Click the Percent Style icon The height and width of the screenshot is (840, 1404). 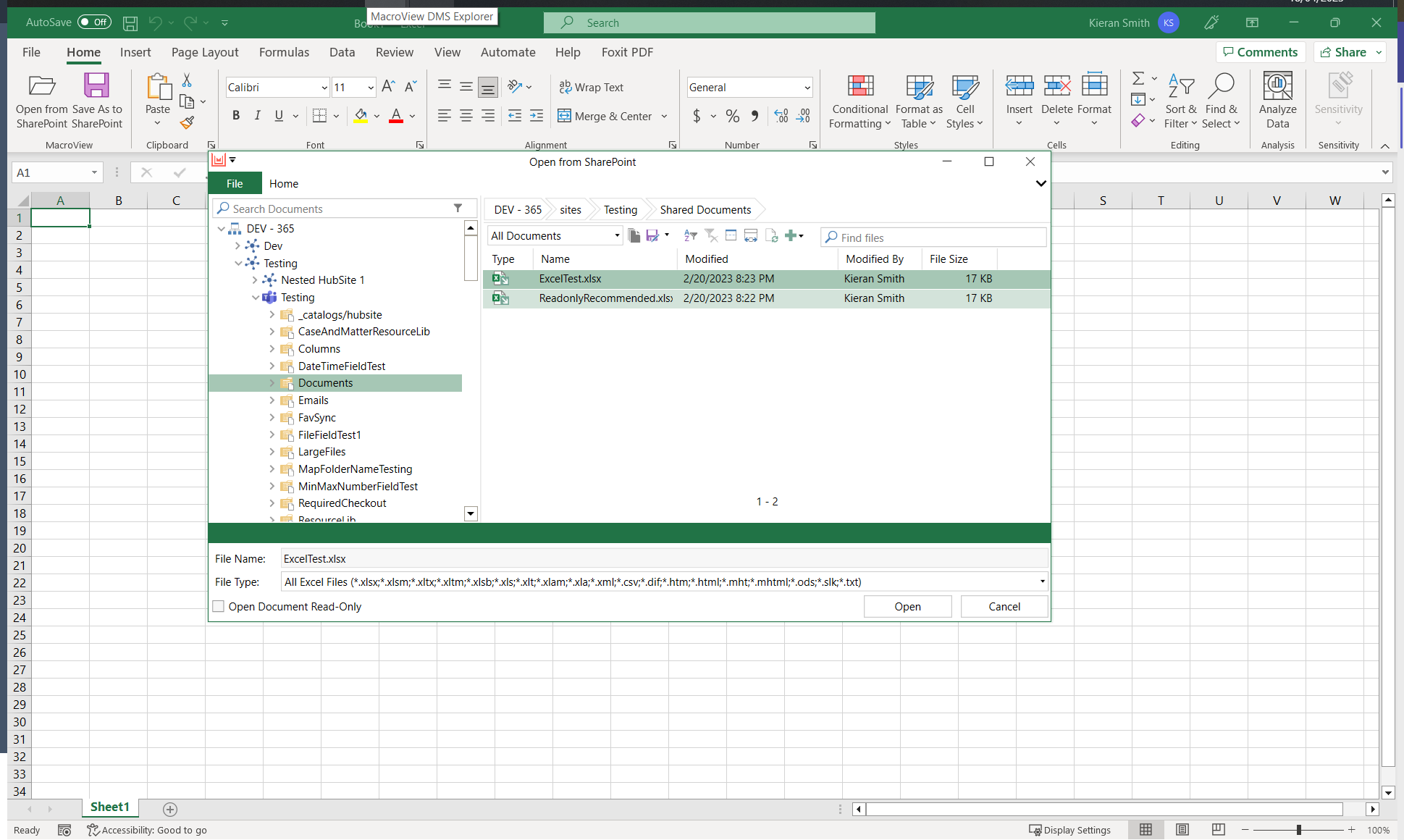coord(733,116)
